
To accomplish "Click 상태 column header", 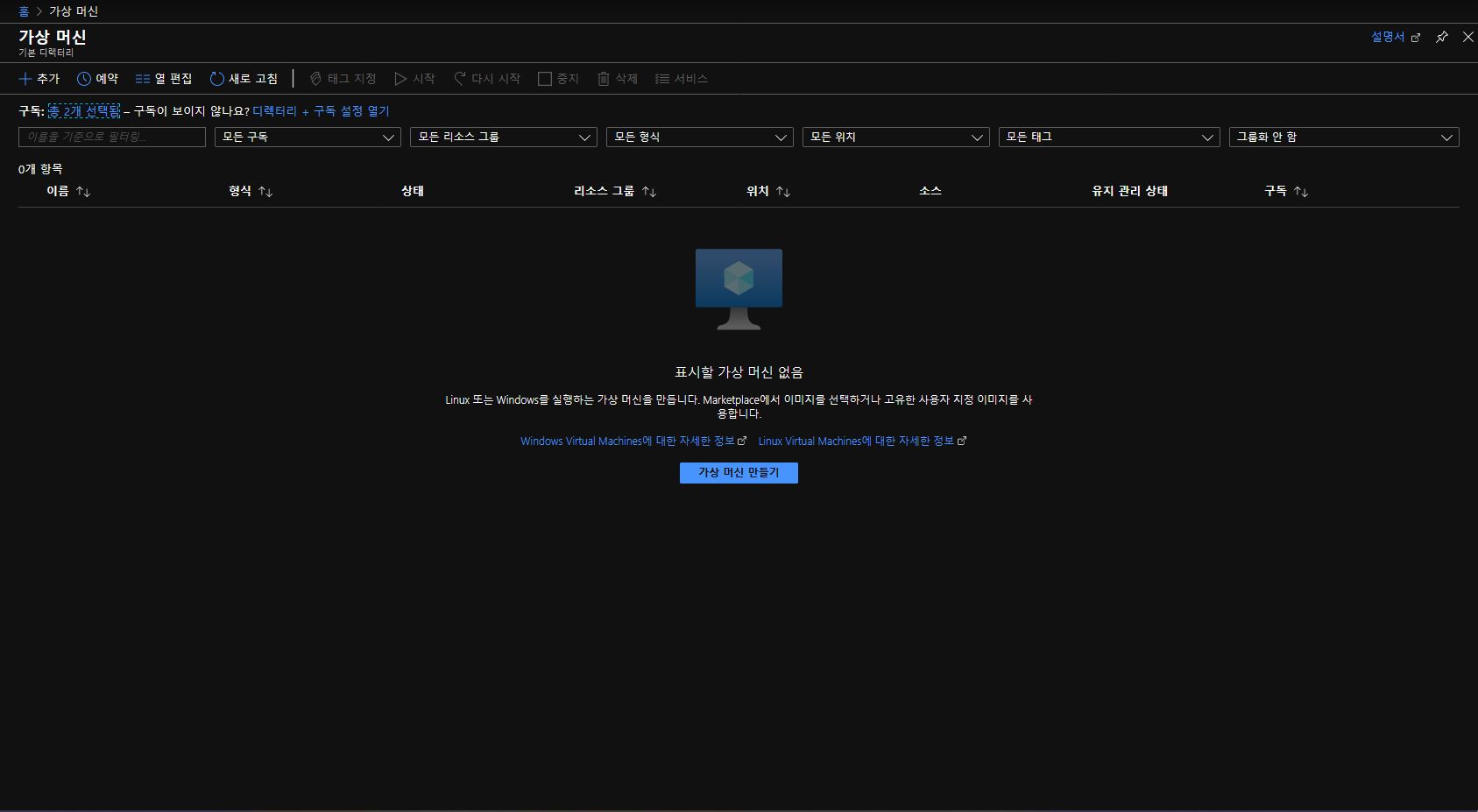I will coord(413,191).
